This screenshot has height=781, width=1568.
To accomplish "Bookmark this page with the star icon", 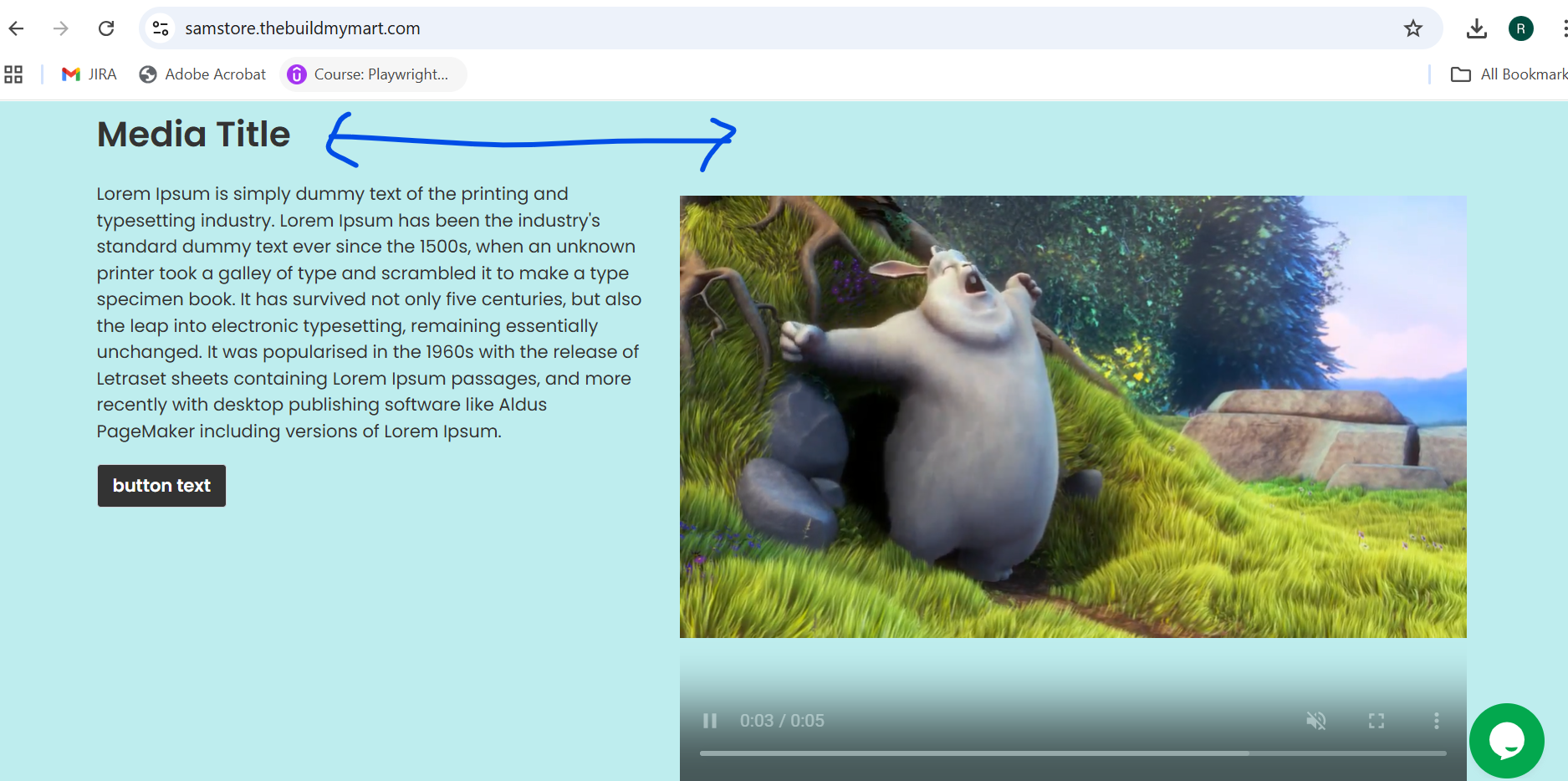I will (x=1413, y=28).
